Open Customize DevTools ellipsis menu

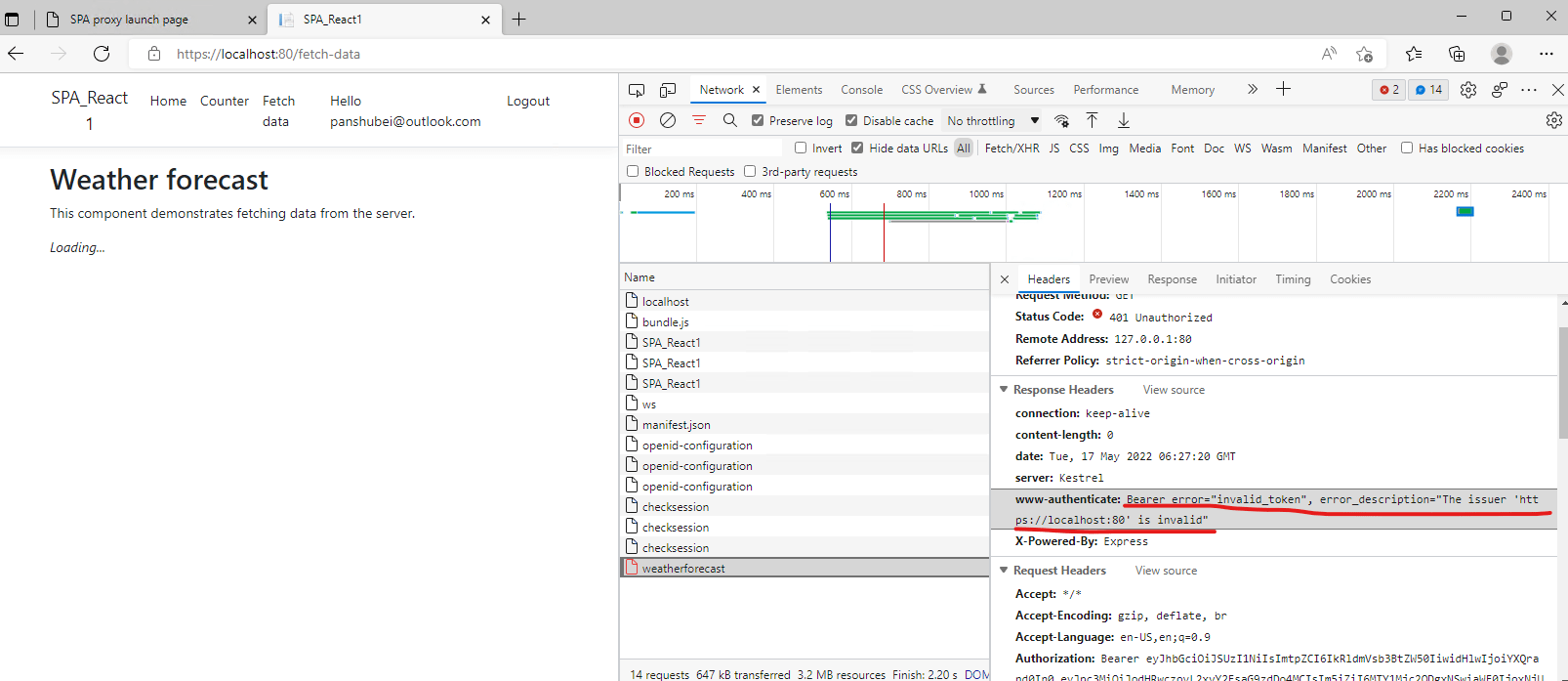(x=1529, y=90)
